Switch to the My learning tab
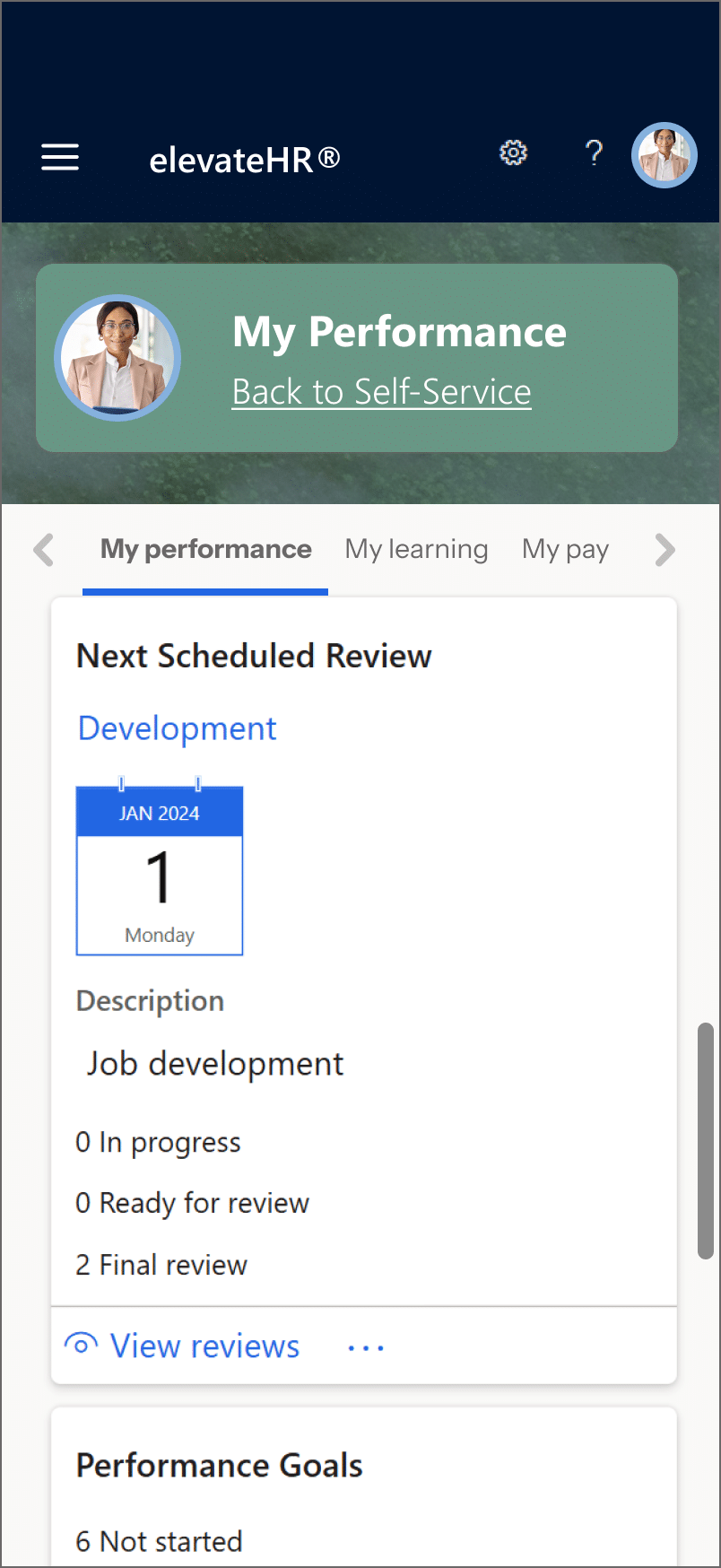721x1568 pixels. tap(416, 549)
